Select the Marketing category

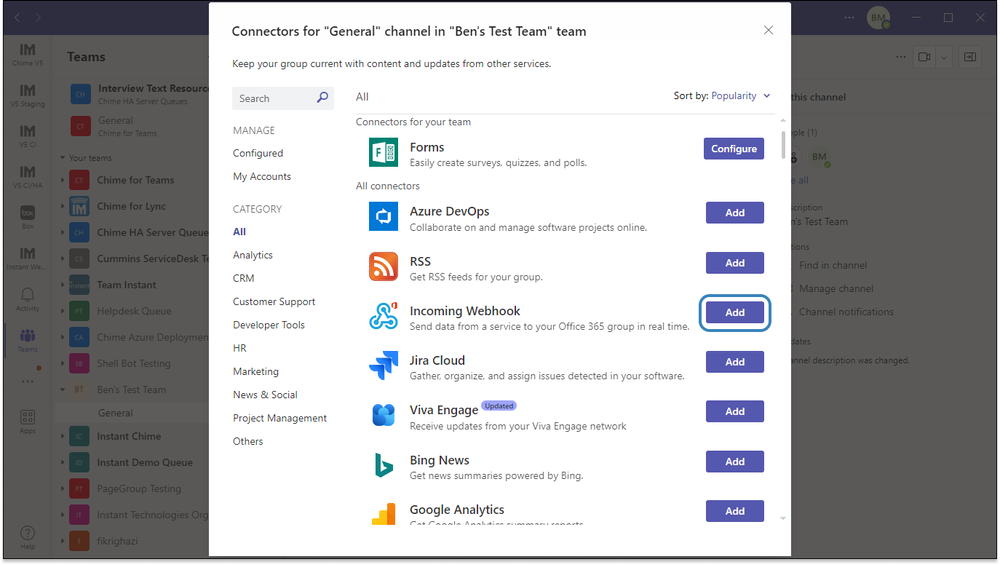(255, 371)
